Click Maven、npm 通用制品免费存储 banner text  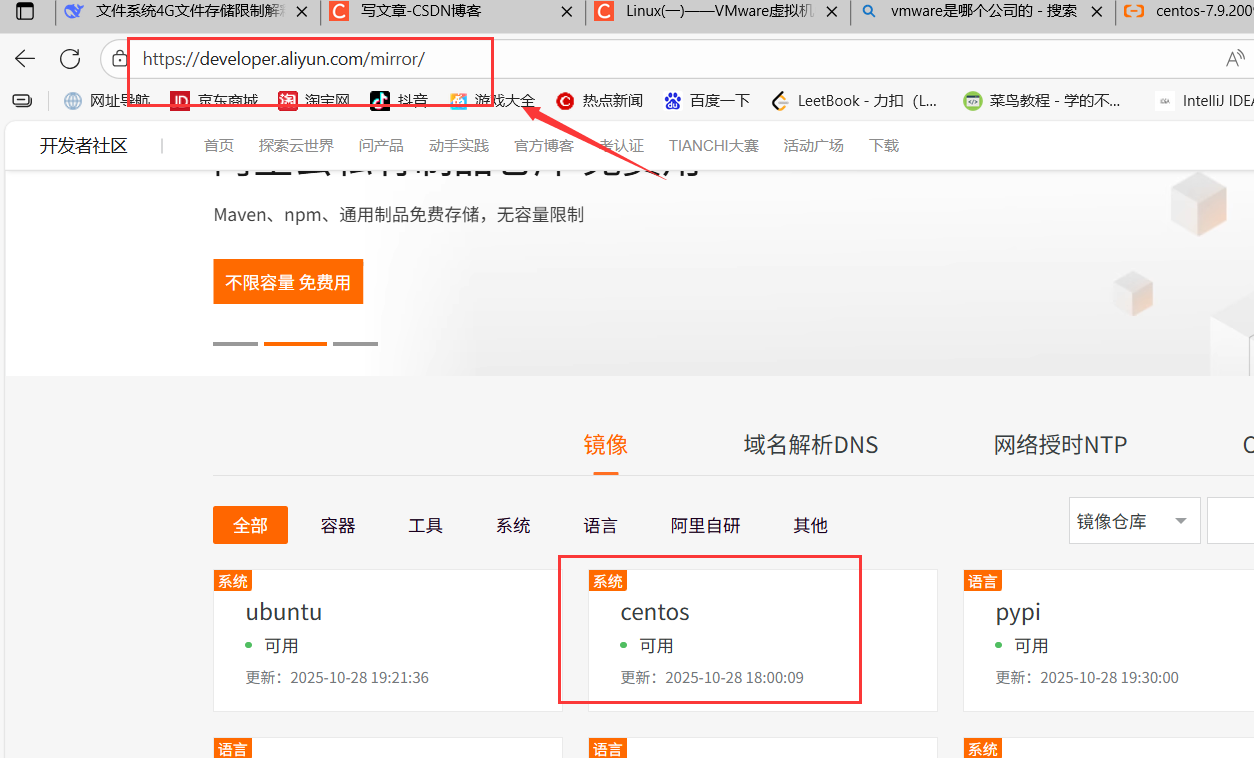(399, 215)
